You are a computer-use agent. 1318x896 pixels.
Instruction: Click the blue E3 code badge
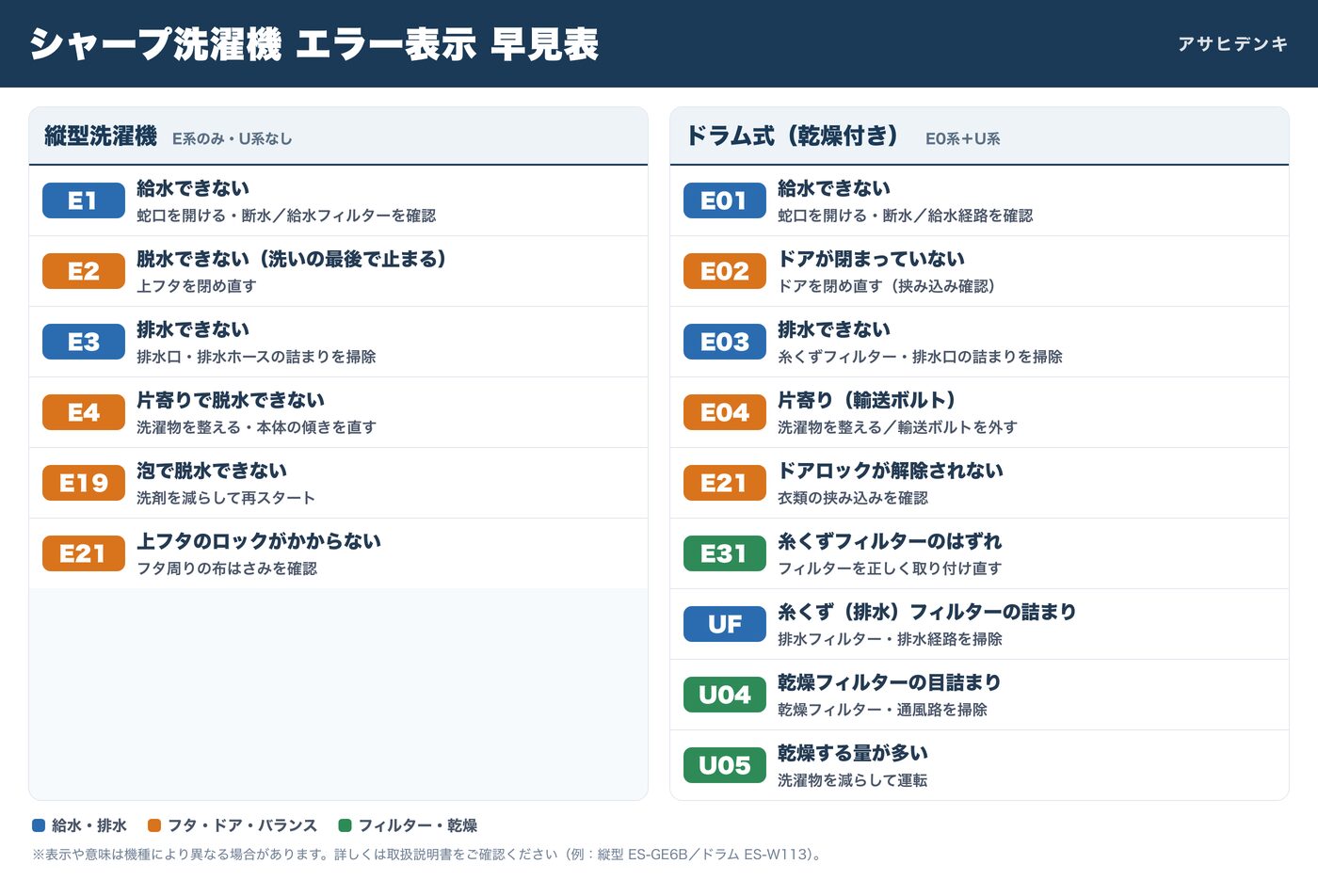(84, 342)
